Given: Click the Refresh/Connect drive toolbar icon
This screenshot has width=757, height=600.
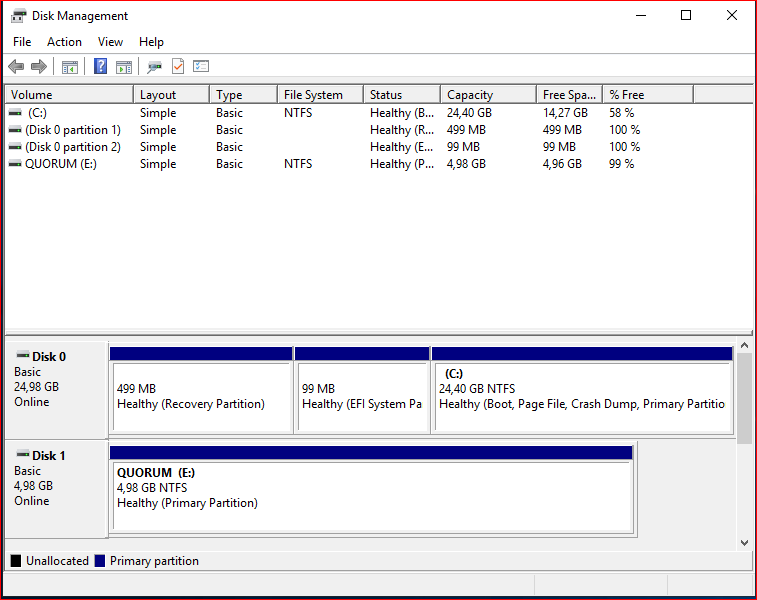Looking at the screenshot, I should [x=154, y=67].
